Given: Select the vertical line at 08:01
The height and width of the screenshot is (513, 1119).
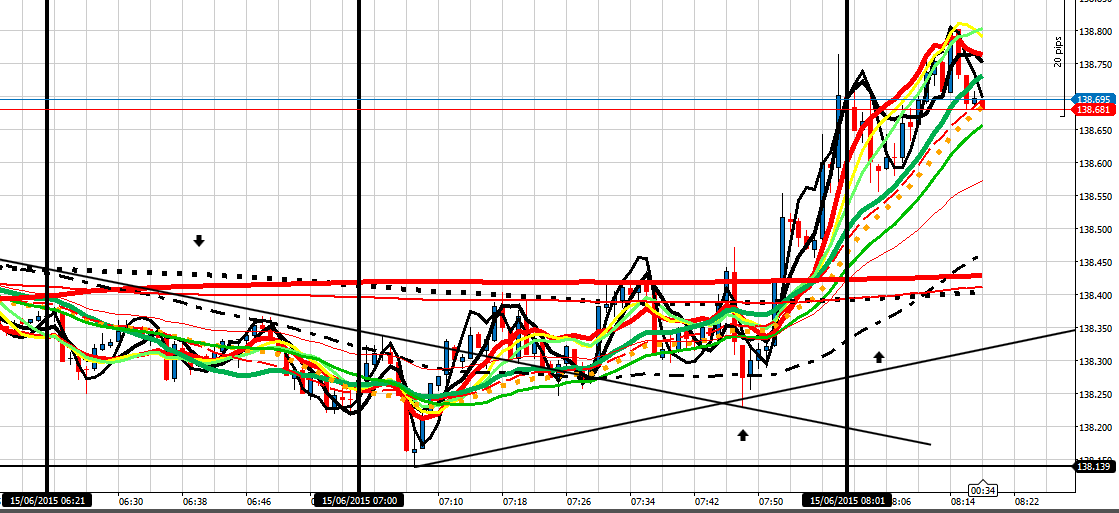Looking at the screenshot, I should [x=846, y=246].
